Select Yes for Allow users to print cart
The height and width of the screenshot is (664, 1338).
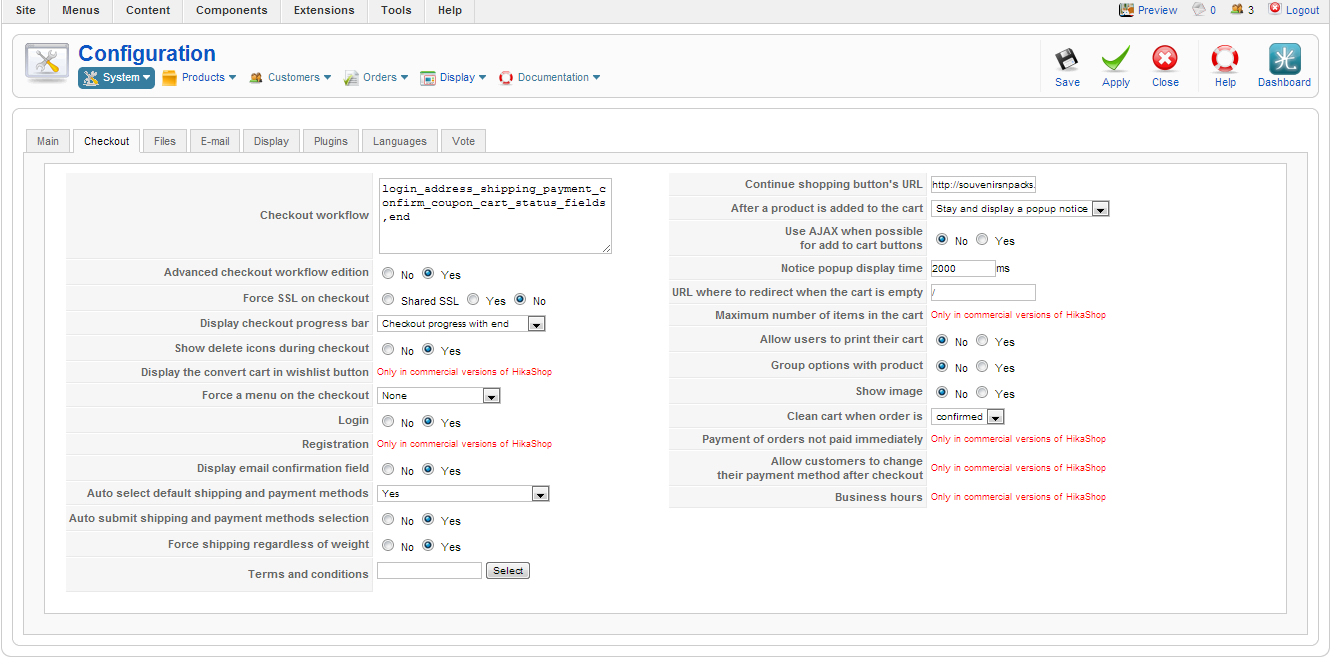tap(982, 340)
